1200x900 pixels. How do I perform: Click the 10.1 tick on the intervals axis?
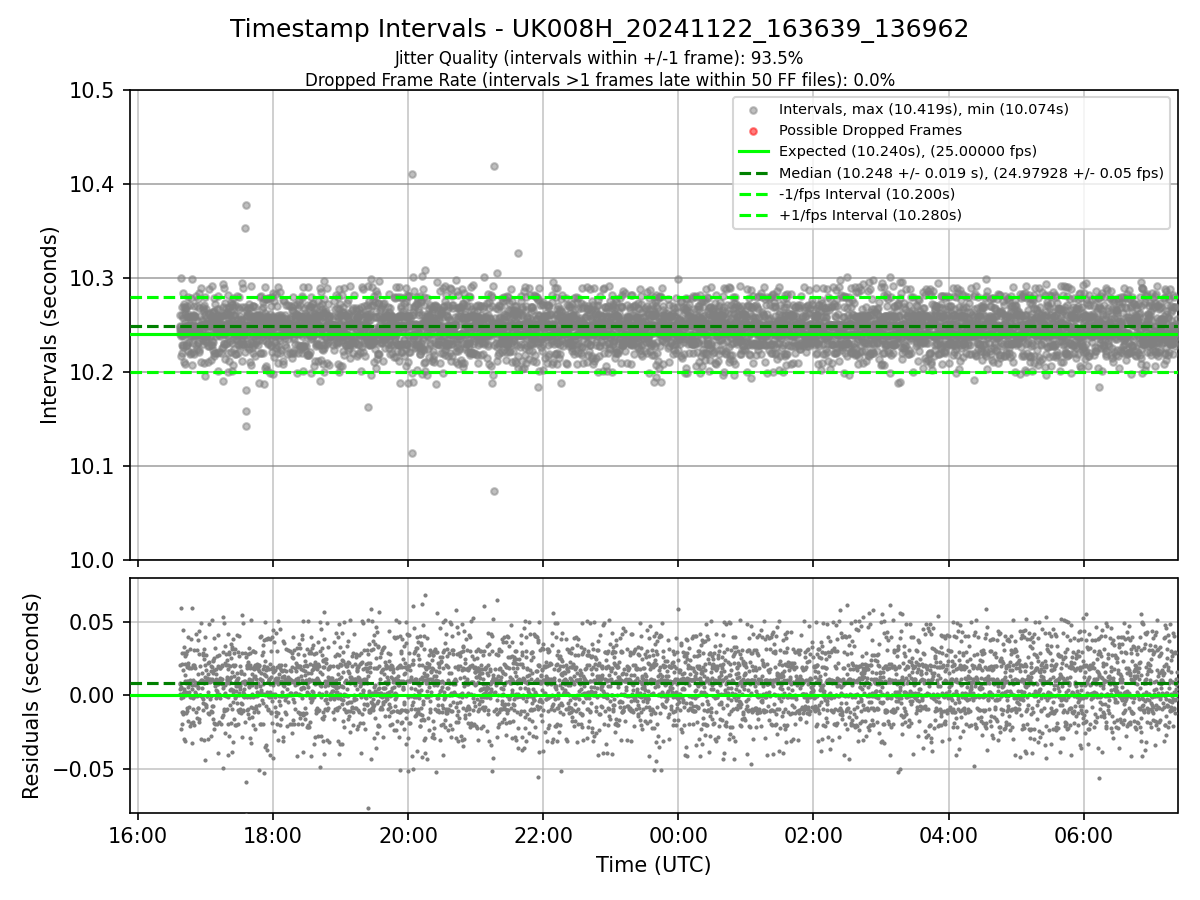pyautogui.click(x=92, y=467)
